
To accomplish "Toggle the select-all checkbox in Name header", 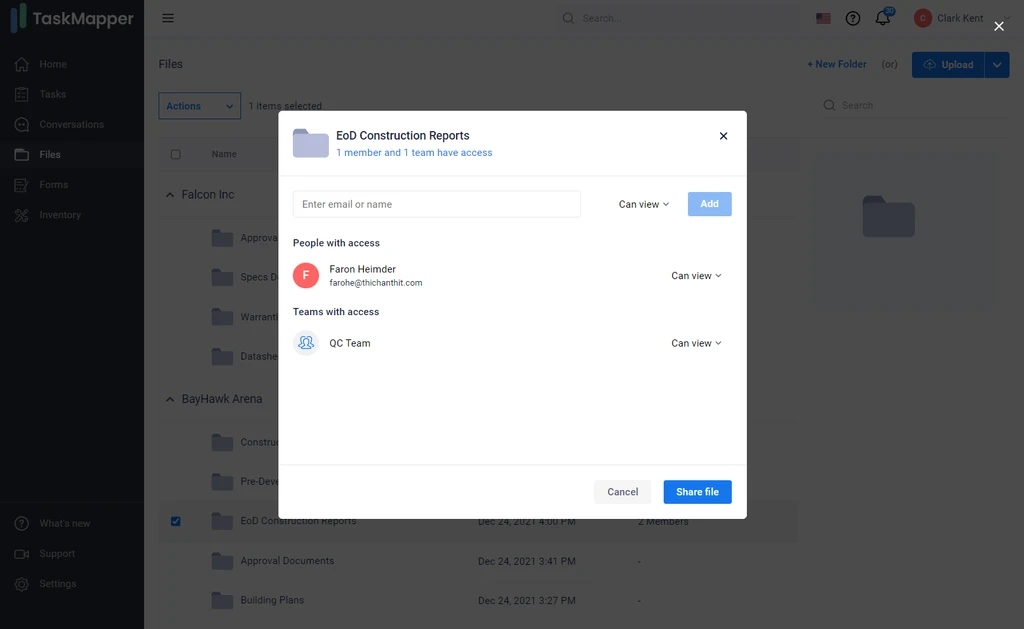I will 176,155.
